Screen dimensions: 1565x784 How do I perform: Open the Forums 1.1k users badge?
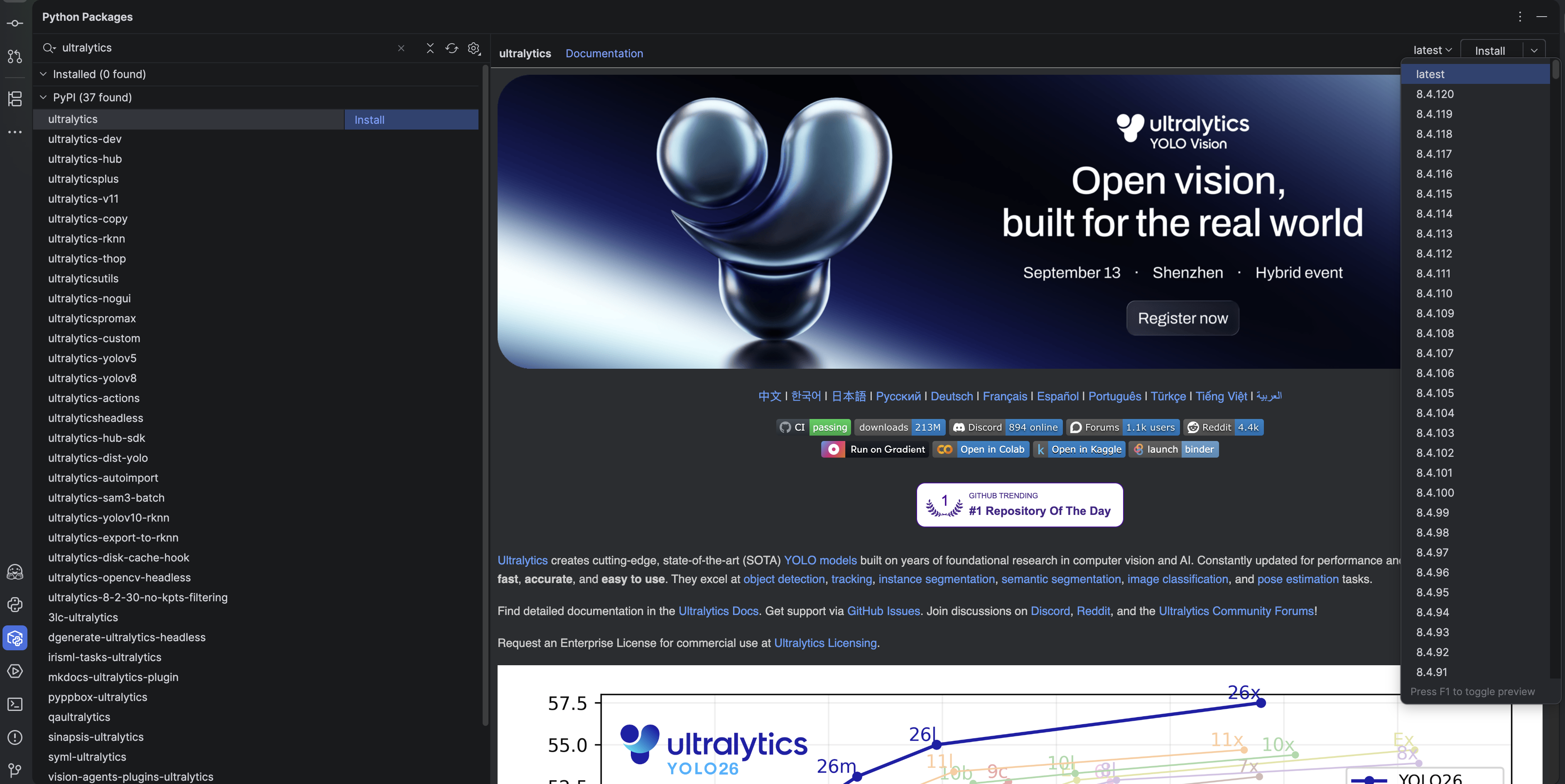pos(1123,428)
